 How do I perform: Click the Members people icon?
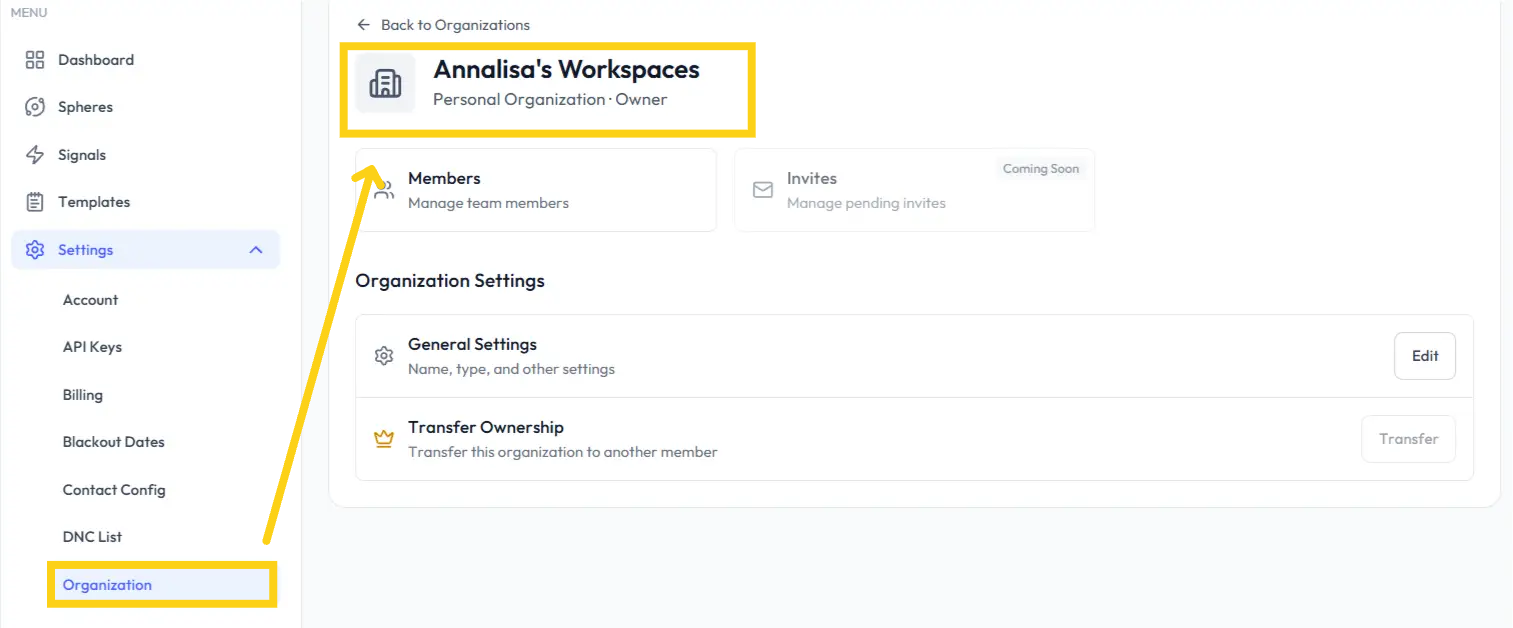point(384,191)
